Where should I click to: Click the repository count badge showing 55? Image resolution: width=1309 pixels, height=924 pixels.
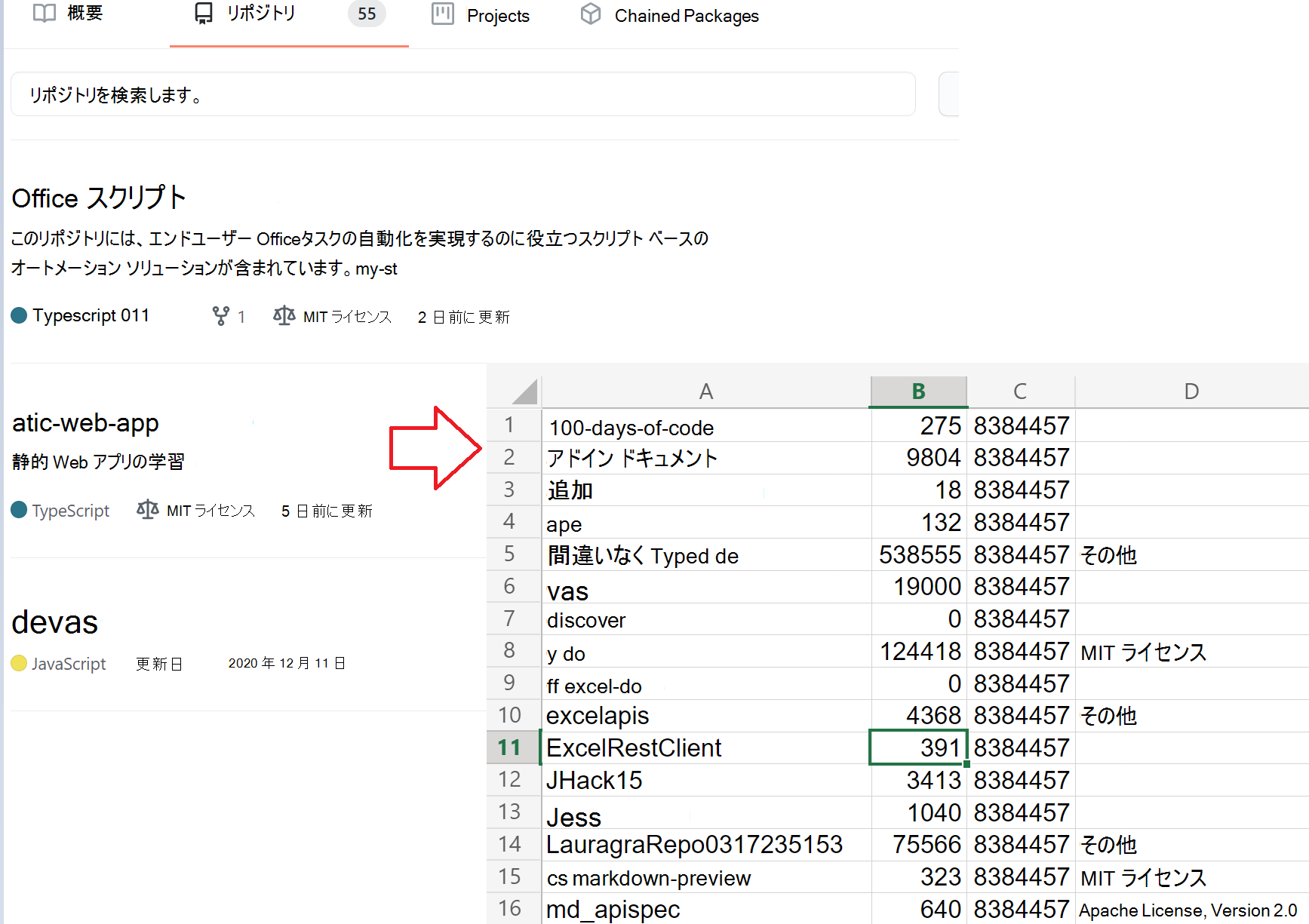(x=367, y=14)
